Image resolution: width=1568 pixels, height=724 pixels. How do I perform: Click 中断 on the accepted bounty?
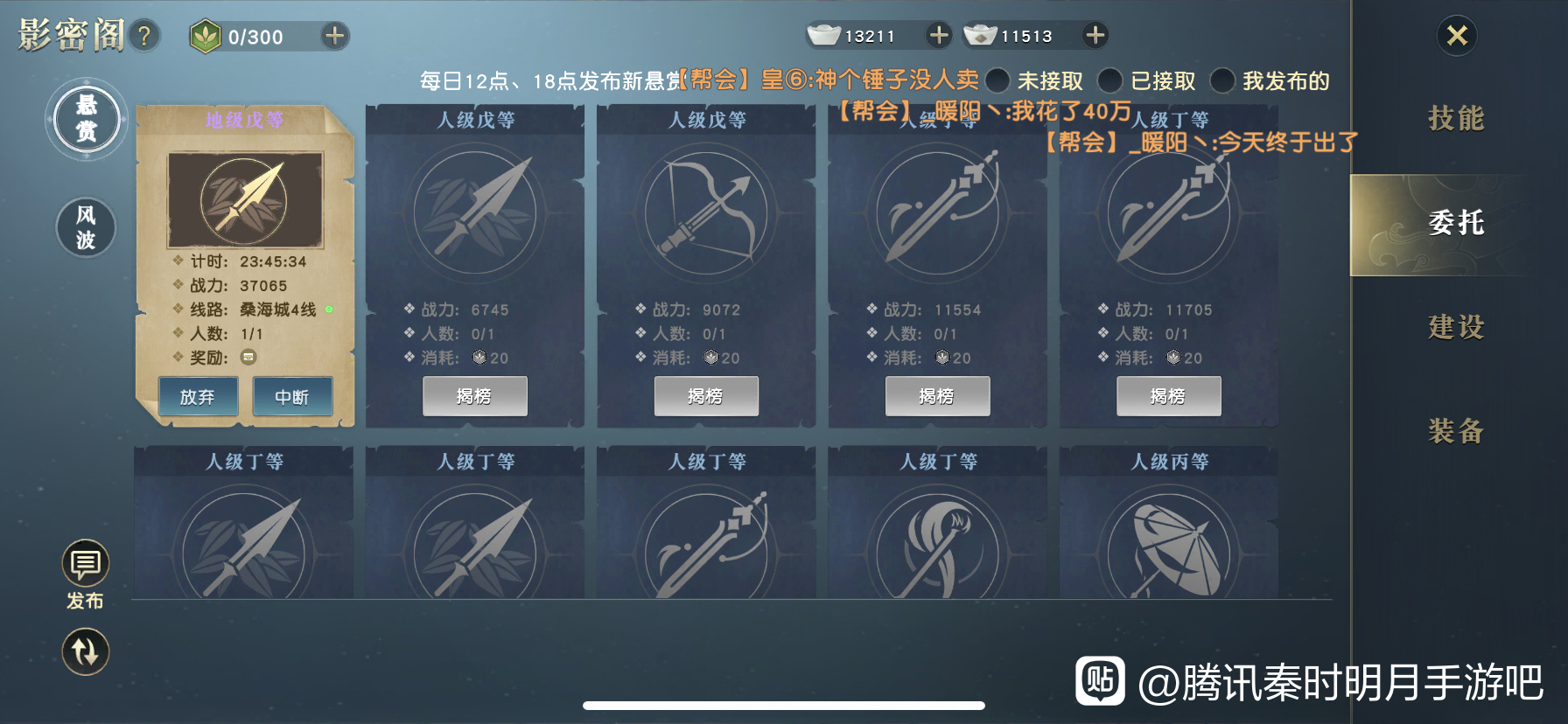pos(292,397)
